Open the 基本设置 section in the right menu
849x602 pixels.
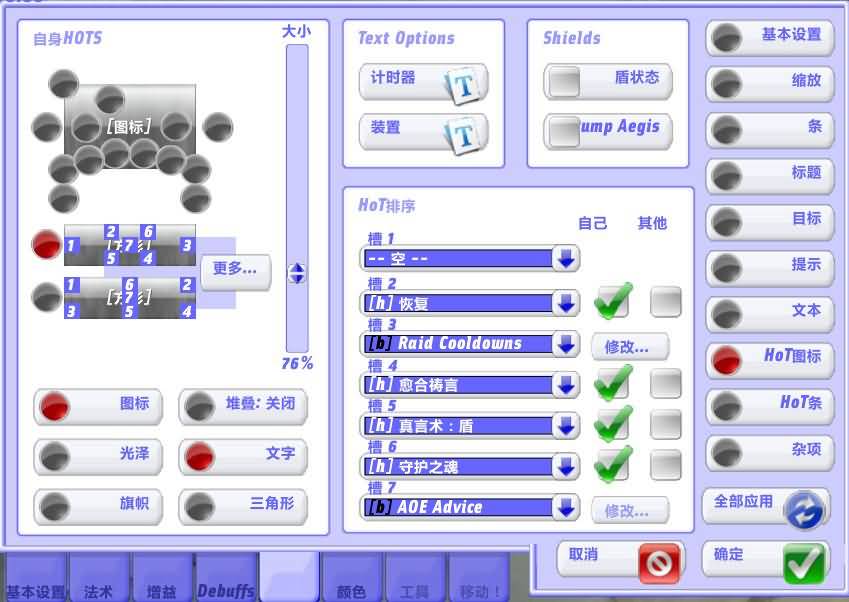click(770, 38)
